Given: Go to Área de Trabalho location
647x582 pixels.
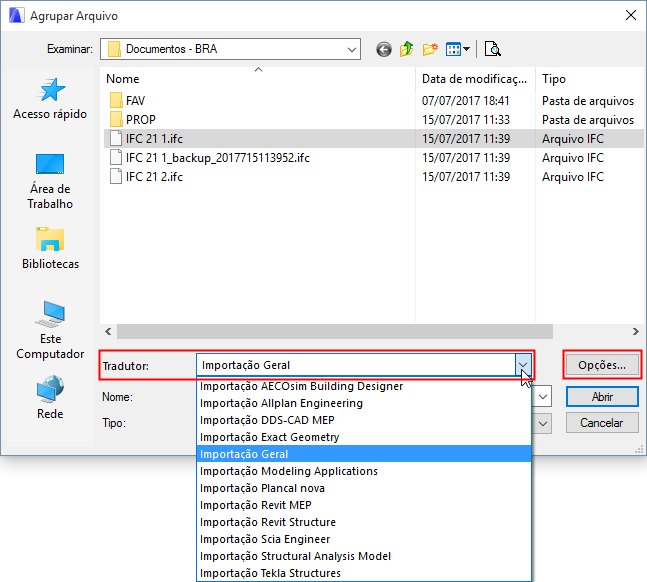Looking at the screenshot, I should click(x=50, y=181).
